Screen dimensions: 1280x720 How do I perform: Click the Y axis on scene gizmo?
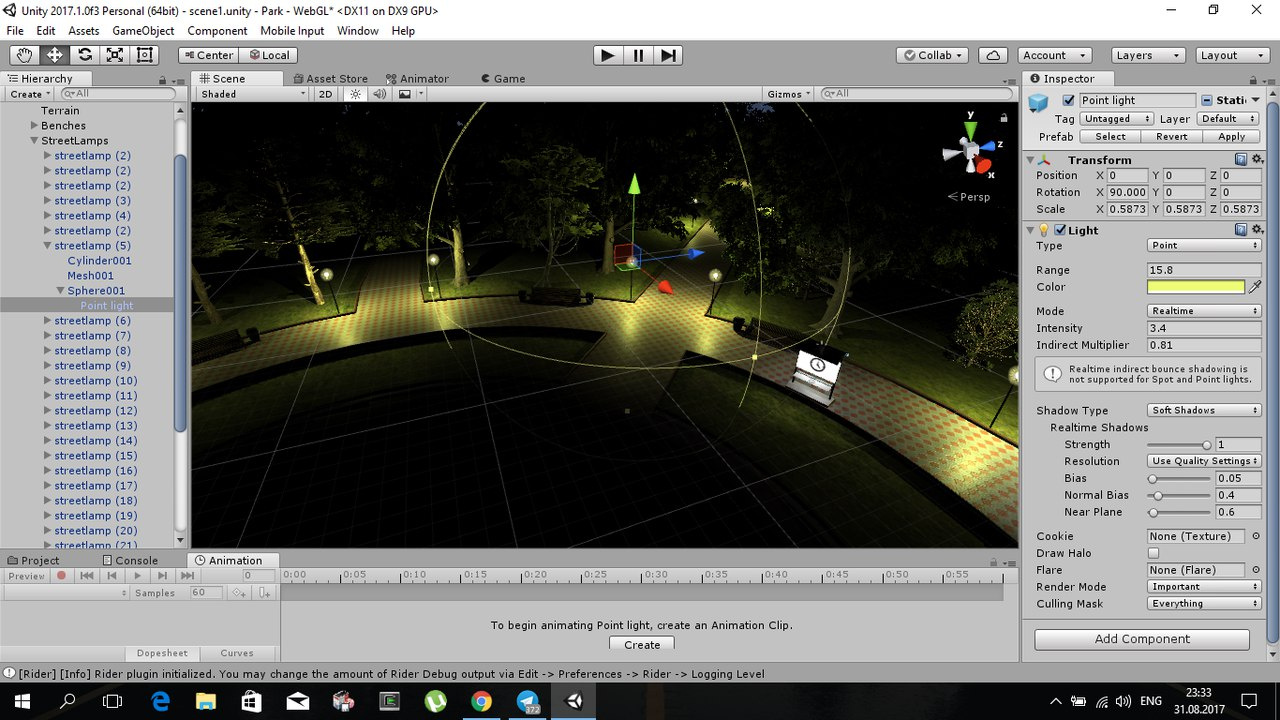[969, 129]
